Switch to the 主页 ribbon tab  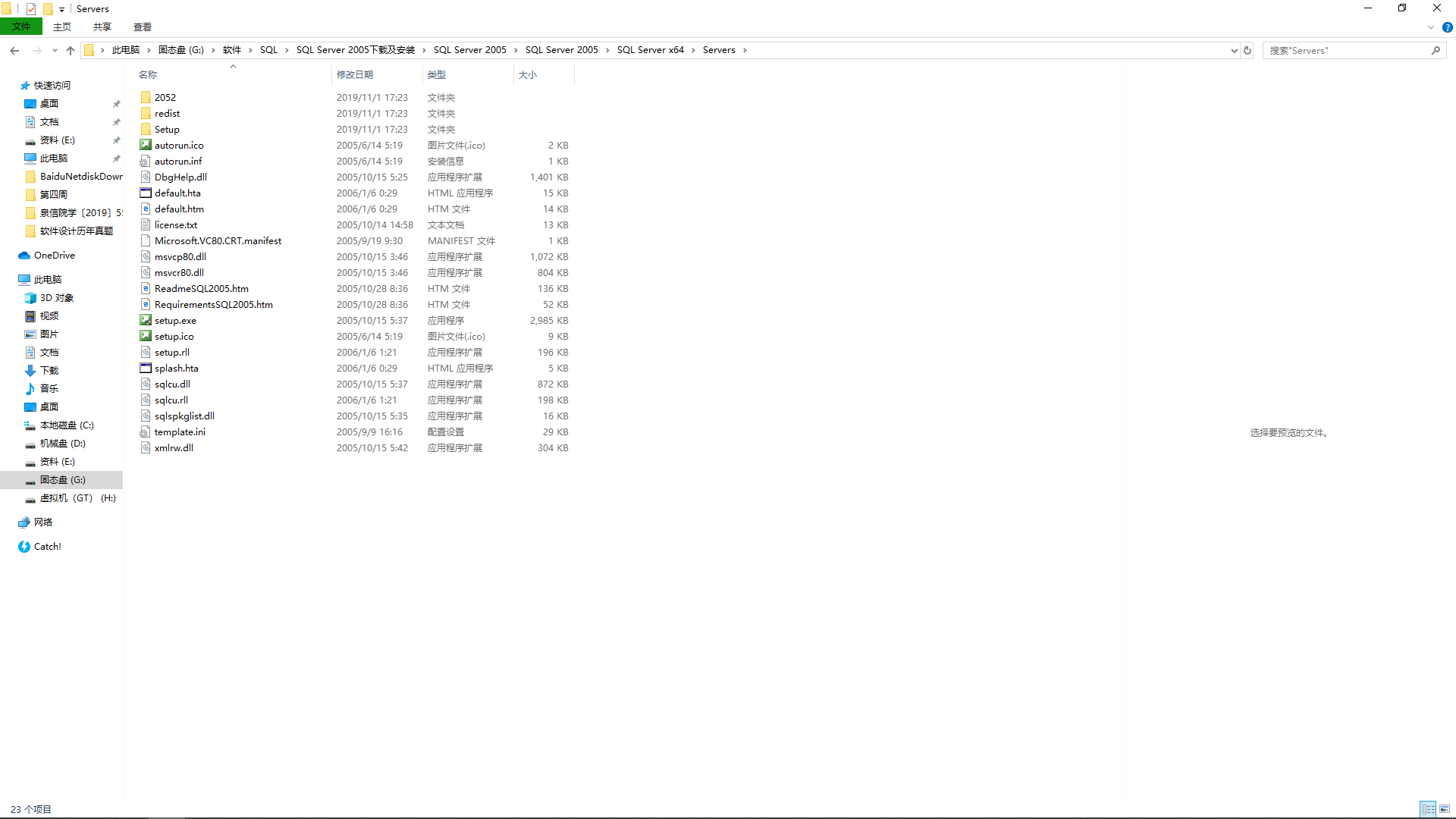coord(62,27)
